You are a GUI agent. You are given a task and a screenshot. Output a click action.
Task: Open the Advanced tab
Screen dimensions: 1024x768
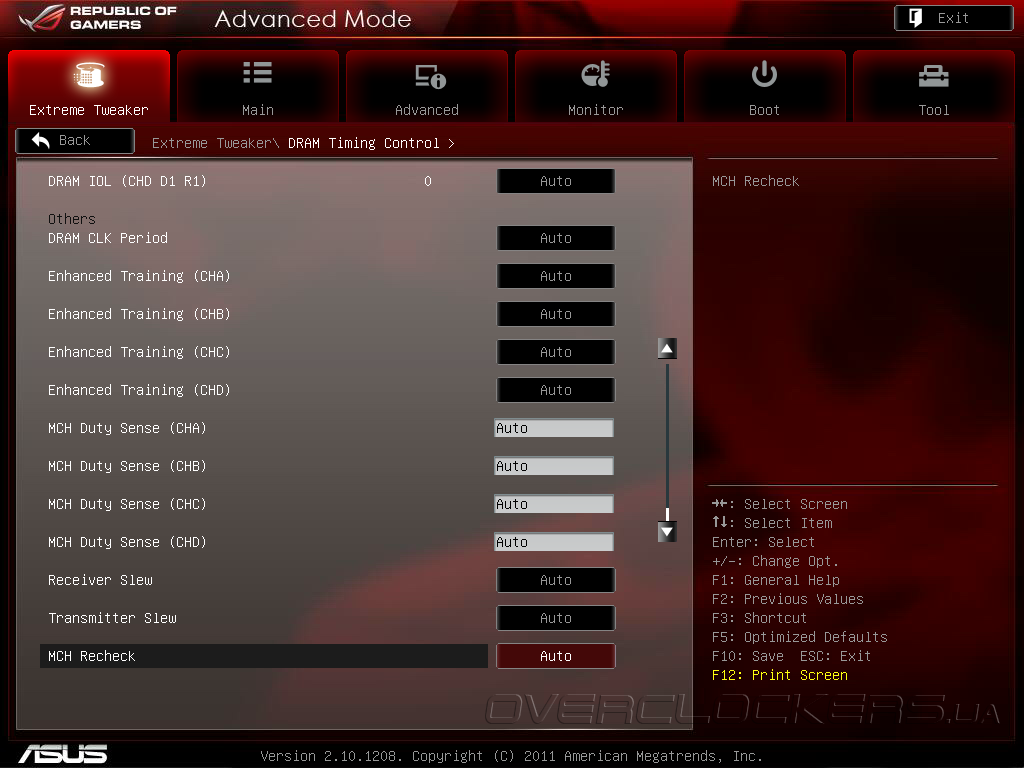point(426,86)
